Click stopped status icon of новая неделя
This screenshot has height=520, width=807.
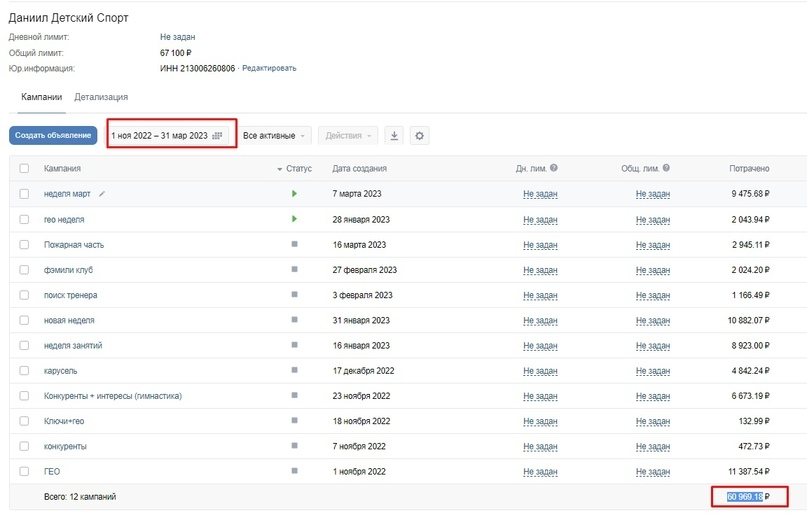pyautogui.click(x=294, y=320)
